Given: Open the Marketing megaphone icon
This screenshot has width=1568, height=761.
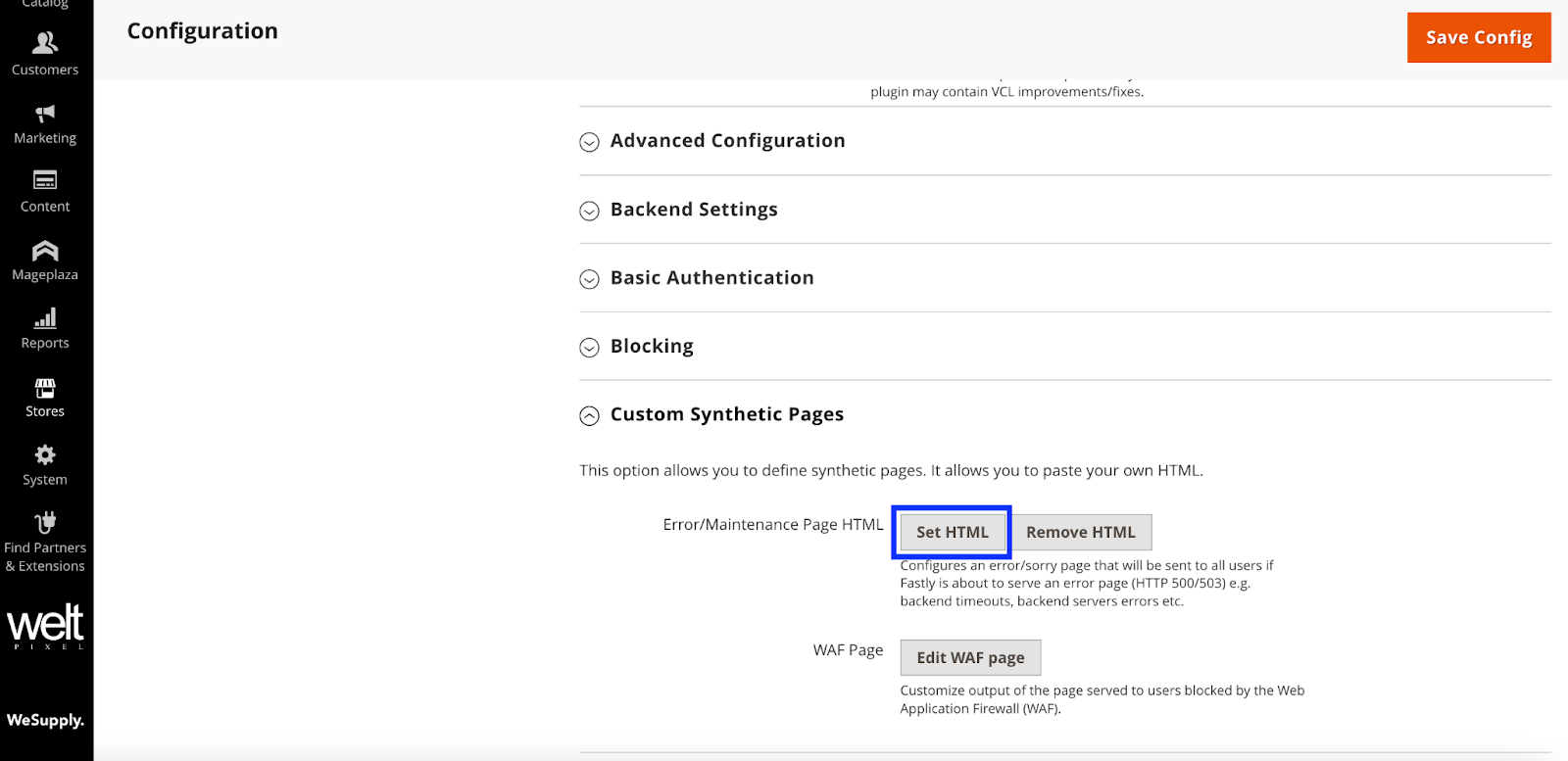Looking at the screenshot, I should click(x=45, y=113).
